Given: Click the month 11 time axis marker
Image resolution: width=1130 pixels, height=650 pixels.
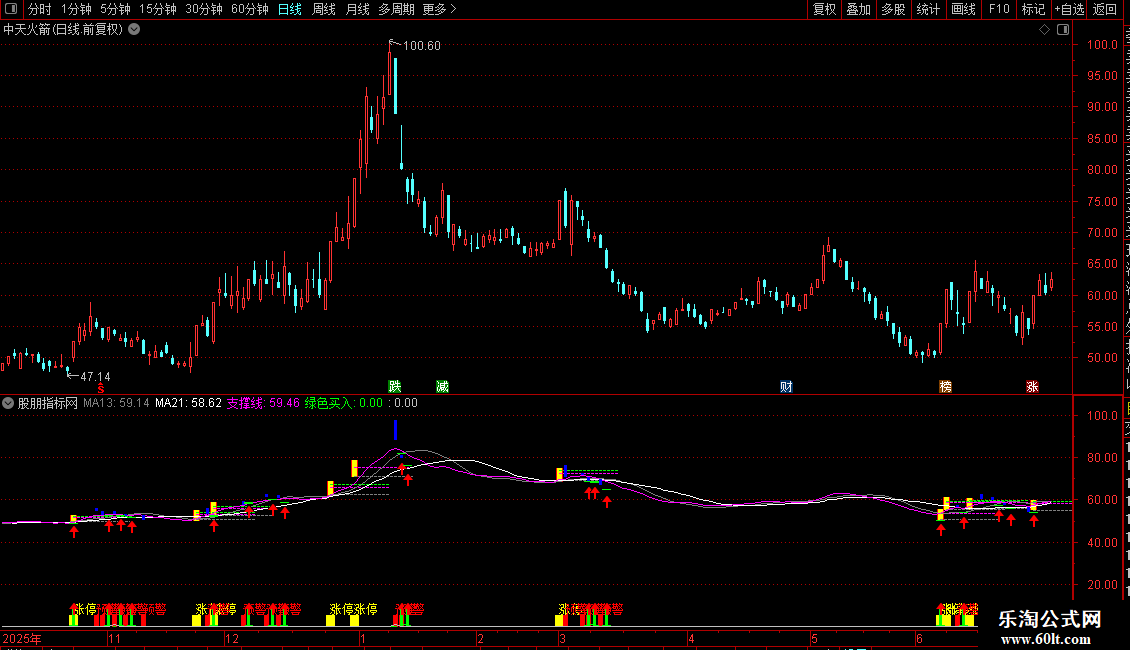Looking at the screenshot, I should [114, 638].
